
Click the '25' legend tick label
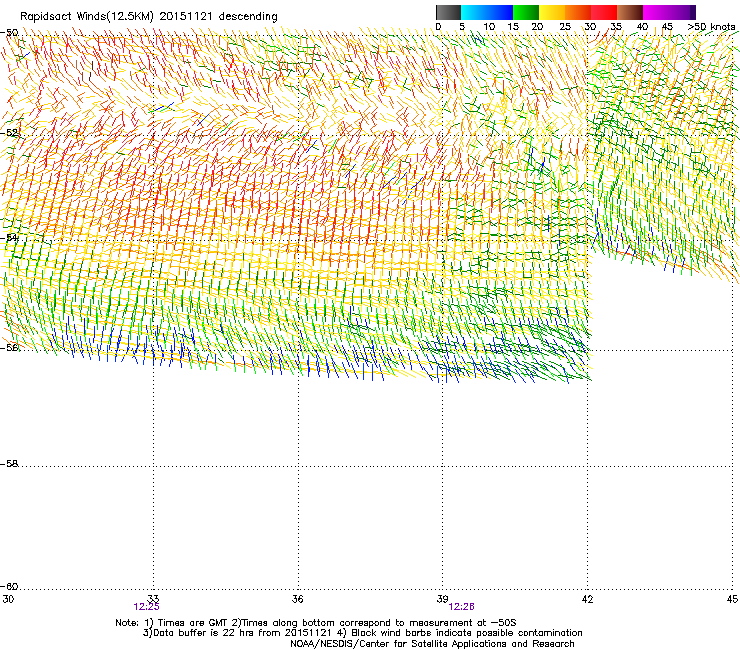click(x=565, y=27)
